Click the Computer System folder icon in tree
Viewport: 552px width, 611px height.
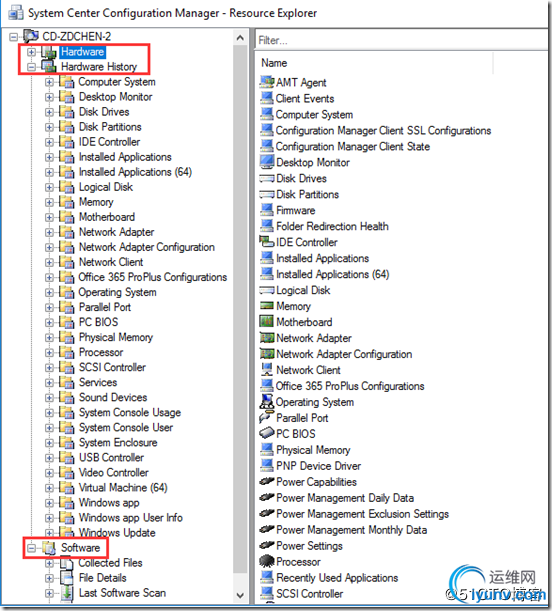click(67, 82)
